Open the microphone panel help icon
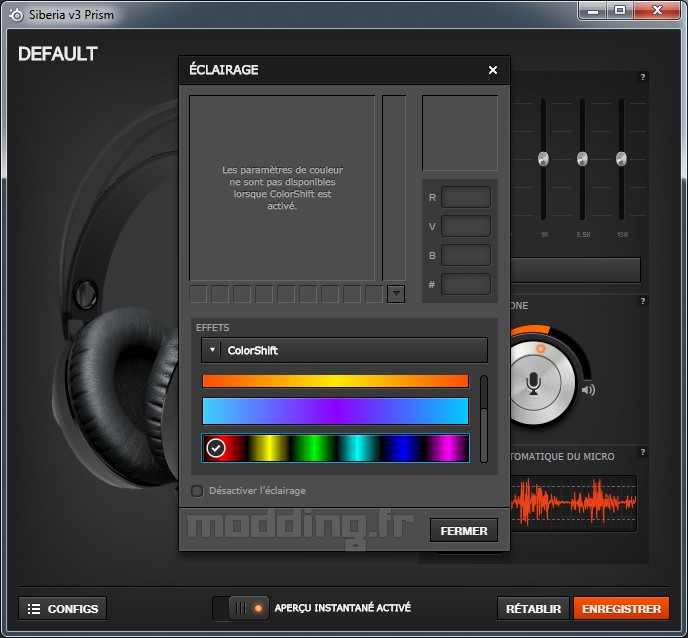 642,301
